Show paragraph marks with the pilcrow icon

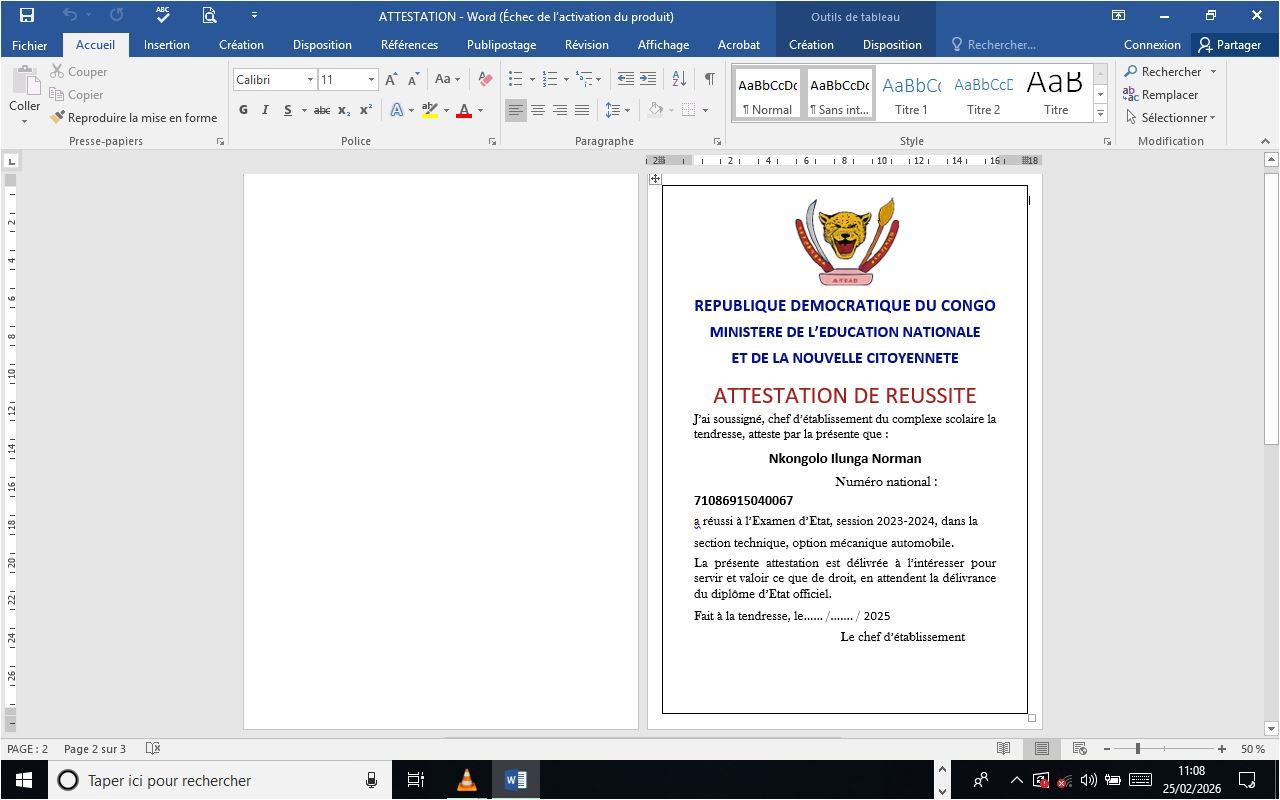click(709, 79)
